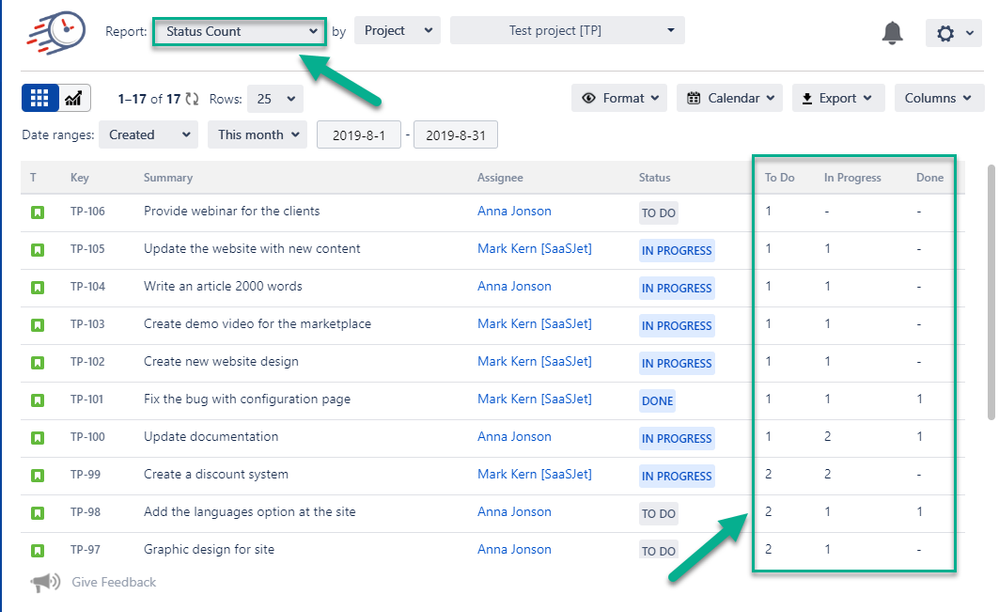This screenshot has width=999, height=612.
Task: Click summary 'Graphic design for site'
Action: click(x=209, y=549)
